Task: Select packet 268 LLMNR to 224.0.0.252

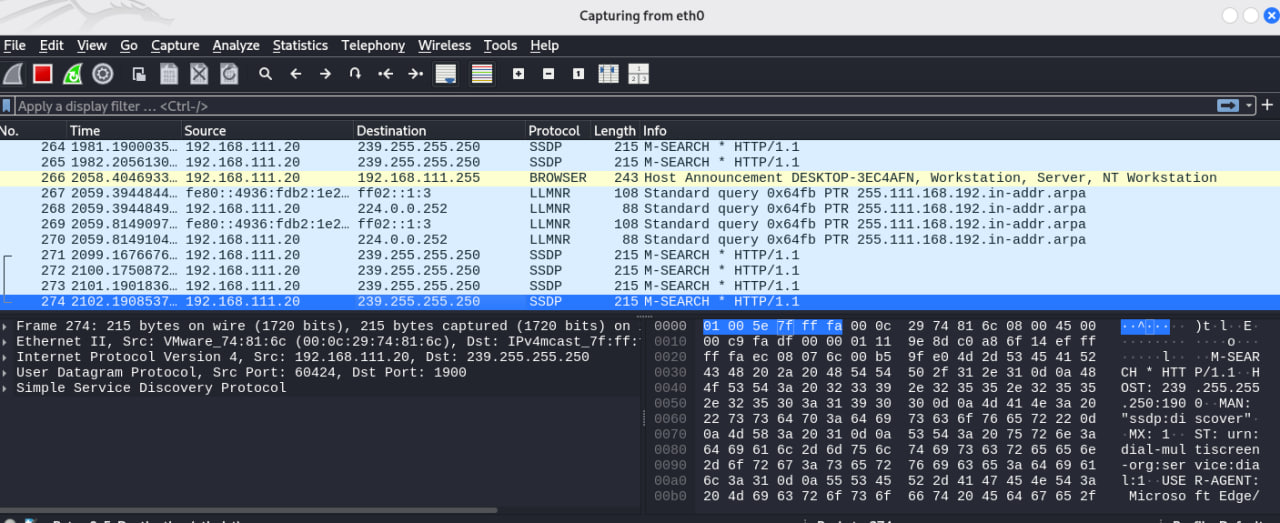Action: [640, 209]
